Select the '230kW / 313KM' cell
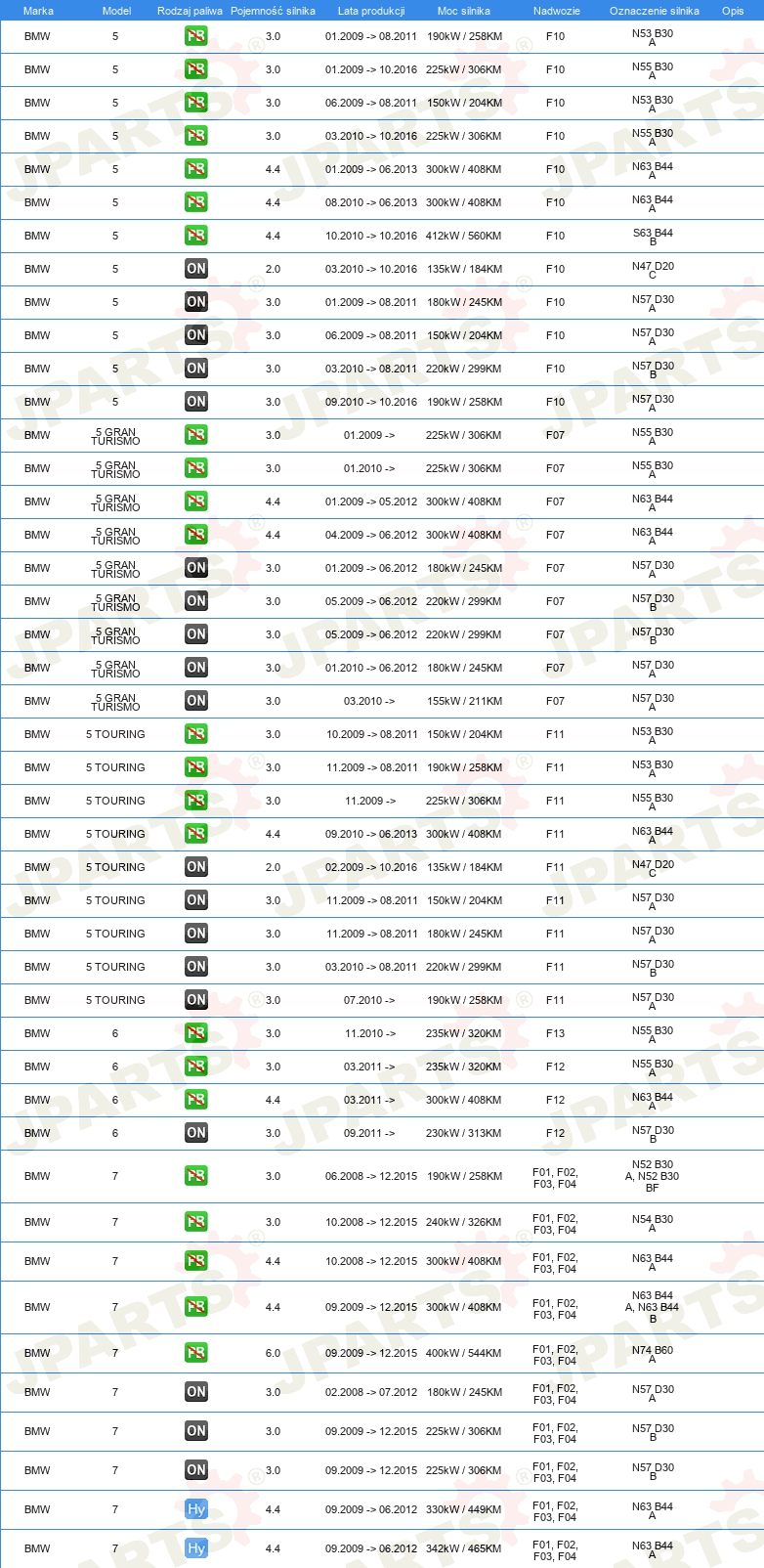 (464, 1133)
